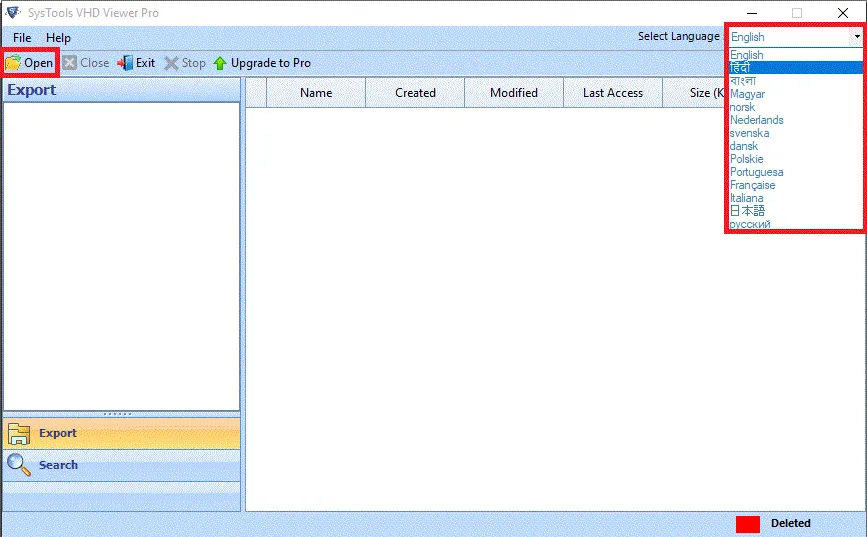Choose English from the language list
867x537 pixels.
tap(796, 55)
